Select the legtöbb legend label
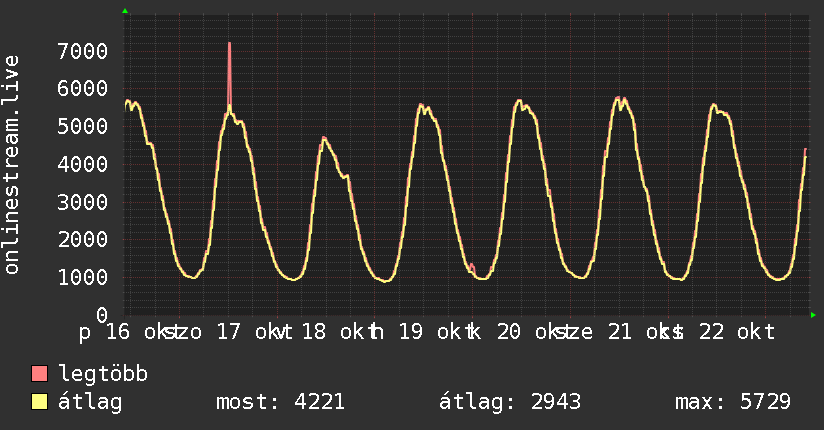 pos(103,374)
